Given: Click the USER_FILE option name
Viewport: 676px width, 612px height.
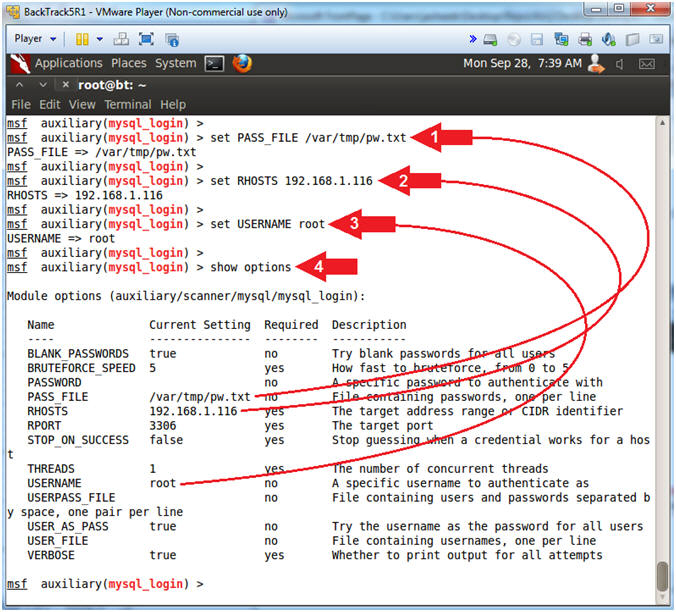Looking at the screenshot, I should click(58, 541).
